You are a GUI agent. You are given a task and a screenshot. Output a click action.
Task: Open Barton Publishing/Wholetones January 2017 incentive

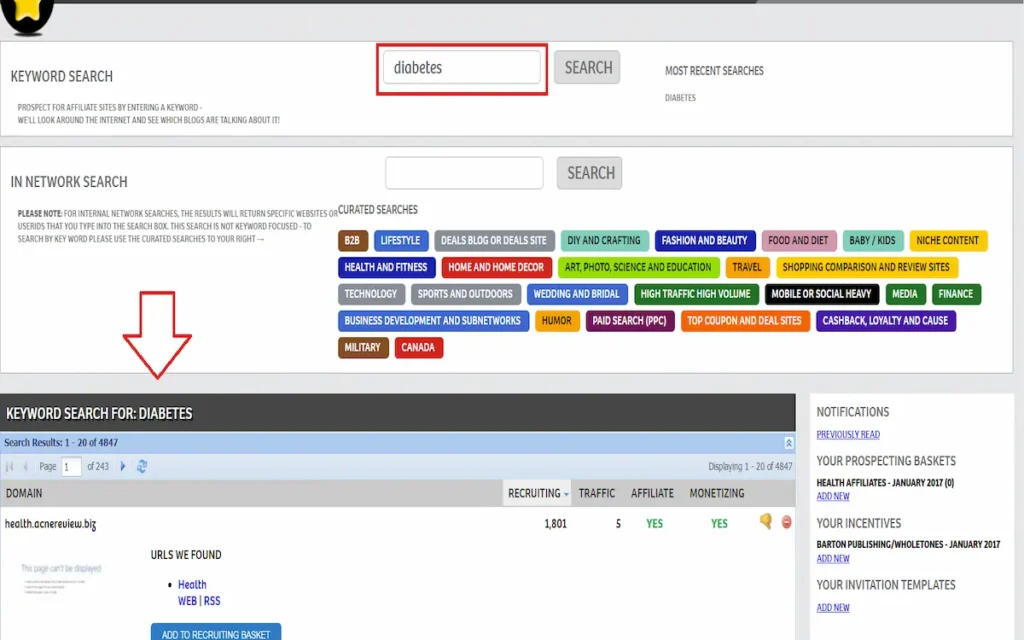pyautogui.click(x=908, y=544)
